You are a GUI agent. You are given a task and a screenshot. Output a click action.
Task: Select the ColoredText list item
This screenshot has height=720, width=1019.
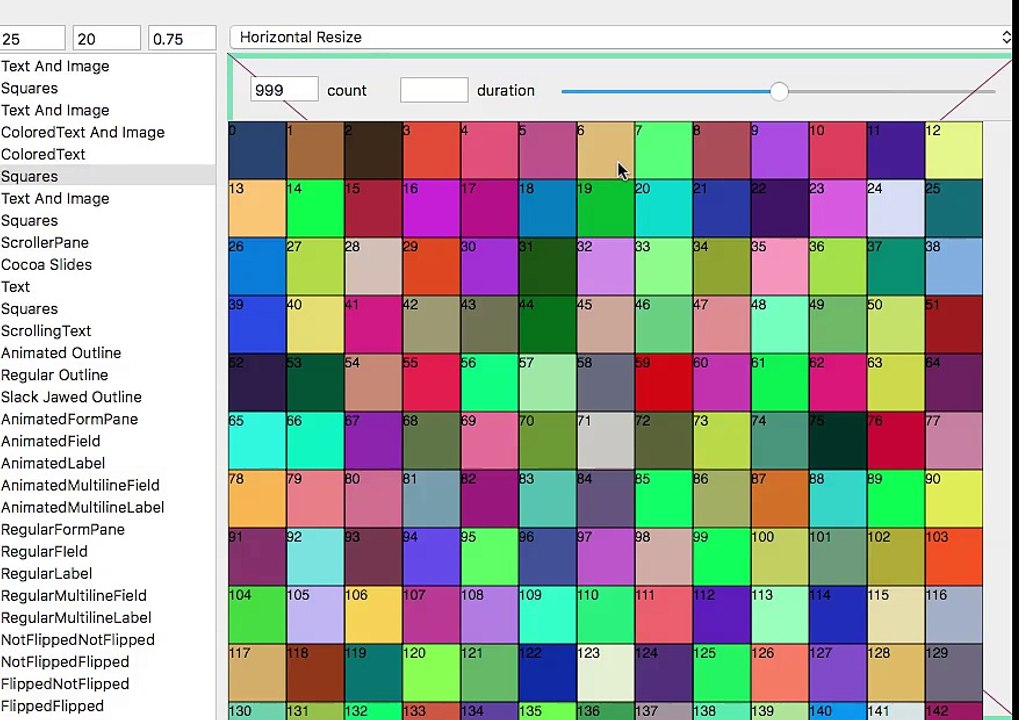(x=107, y=154)
